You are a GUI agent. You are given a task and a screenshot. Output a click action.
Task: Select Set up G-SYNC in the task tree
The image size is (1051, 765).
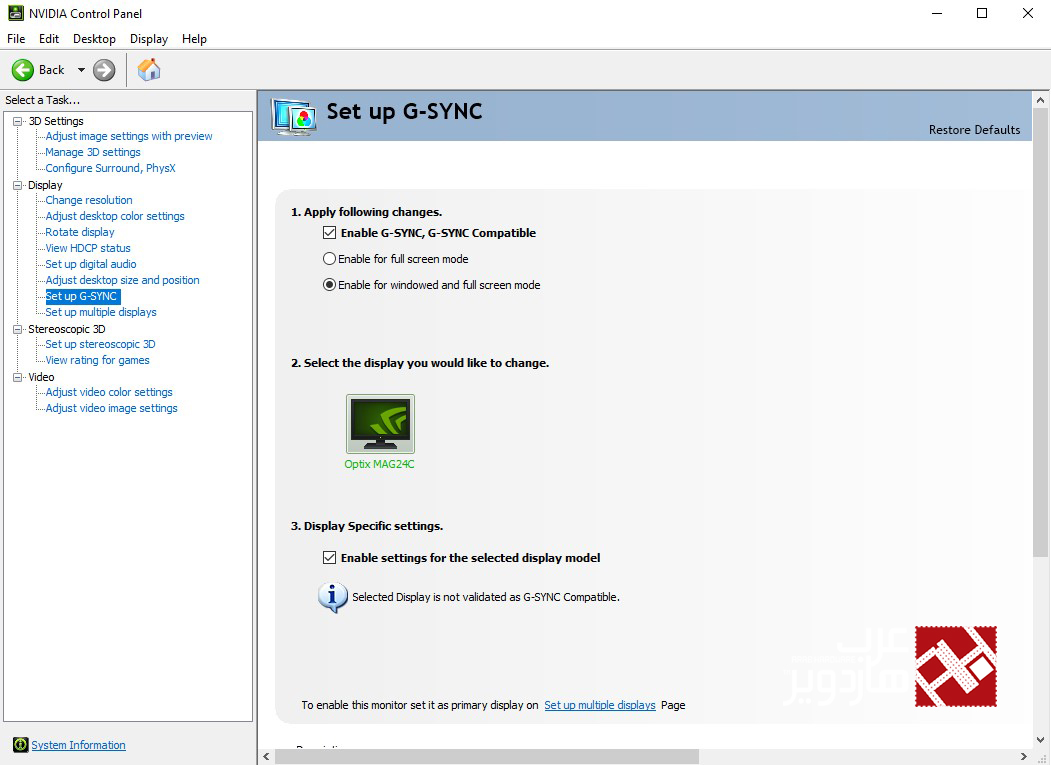point(82,296)
